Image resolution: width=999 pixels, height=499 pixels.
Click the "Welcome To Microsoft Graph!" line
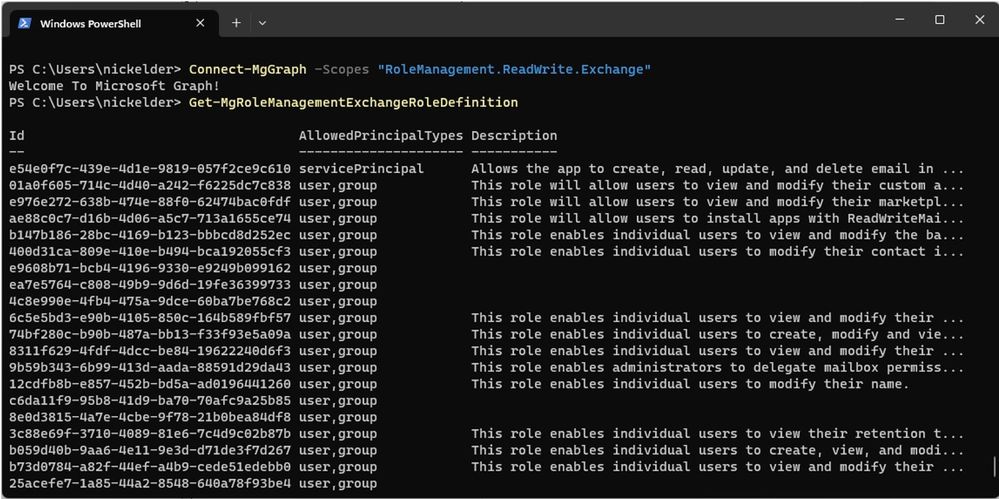114,86
